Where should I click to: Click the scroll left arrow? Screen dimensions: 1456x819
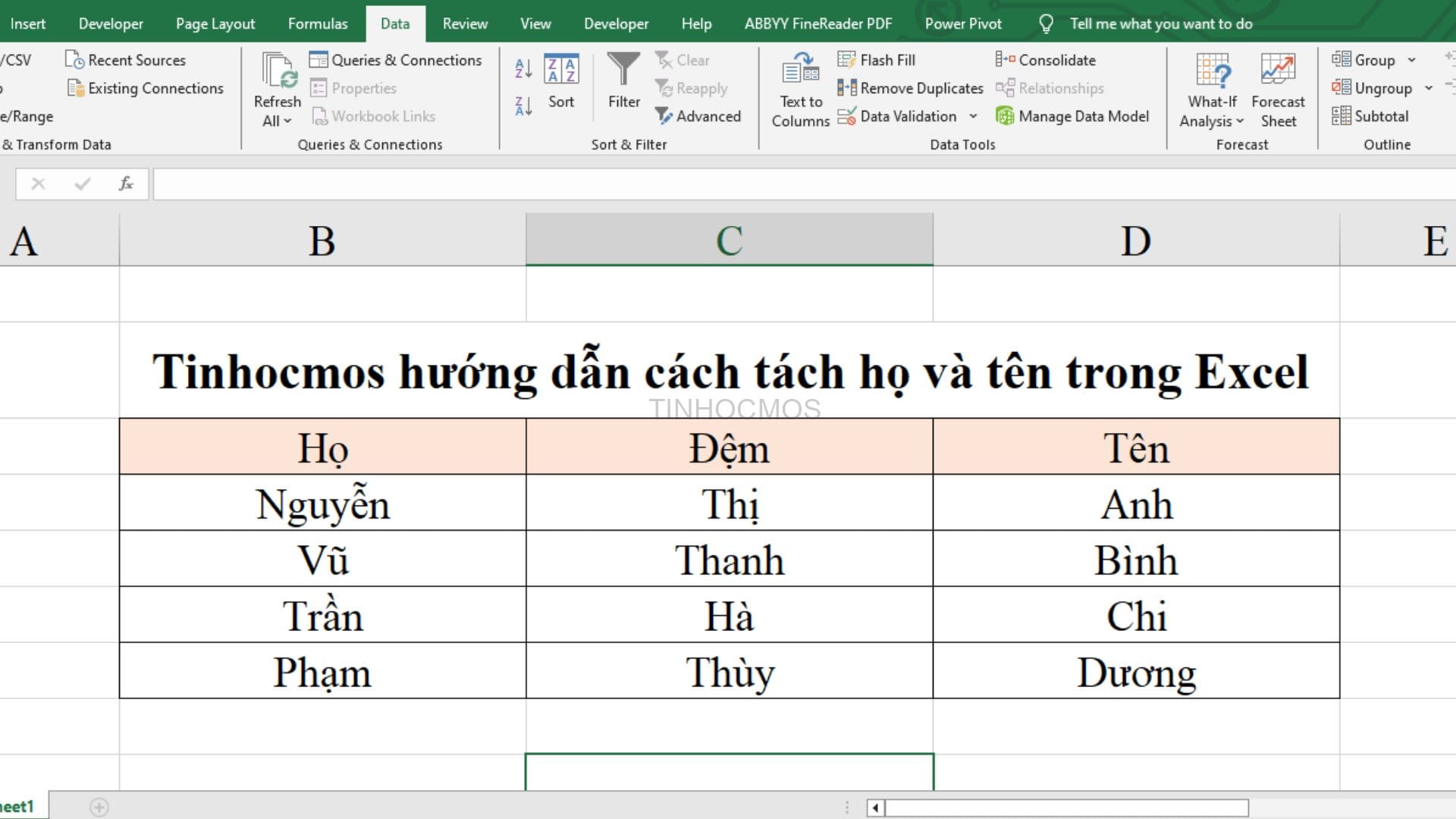click(875, 808)
